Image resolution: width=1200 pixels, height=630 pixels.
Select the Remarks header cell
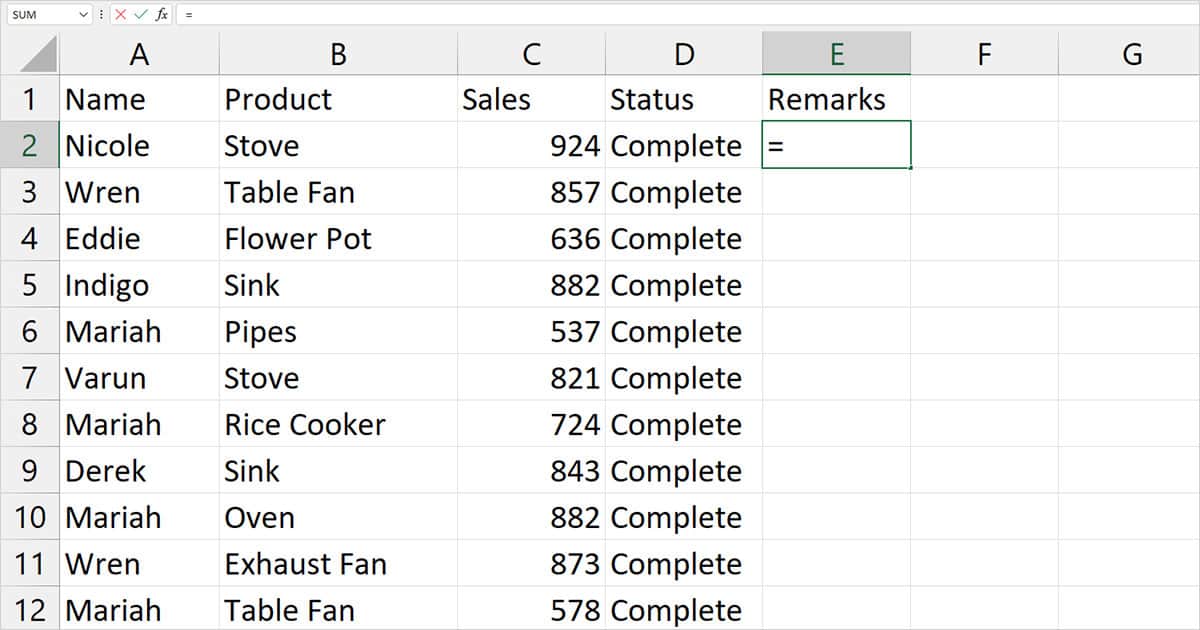[x=837, y=99]
